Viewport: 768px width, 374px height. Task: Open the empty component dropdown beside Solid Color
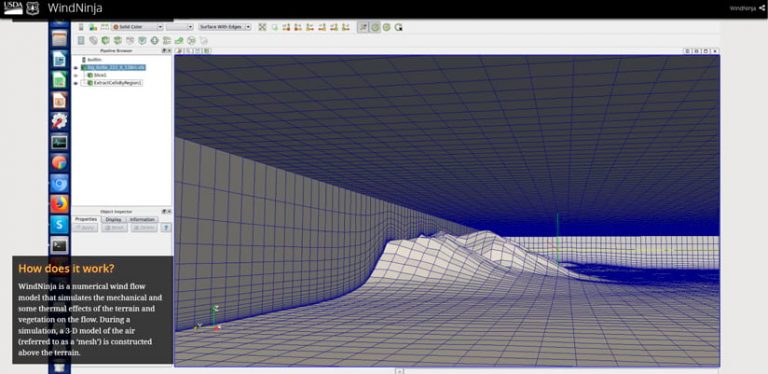tap(180, 27)
